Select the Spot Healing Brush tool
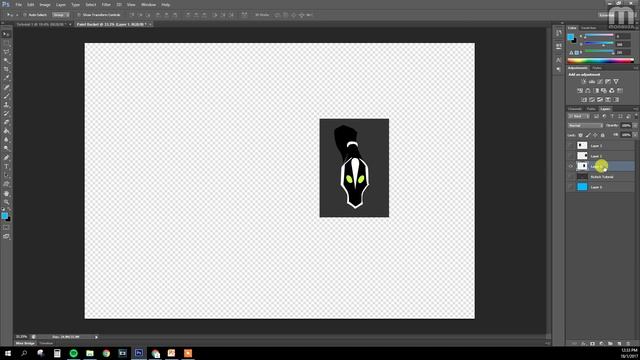Screen dimensions: 640x360 6,87
